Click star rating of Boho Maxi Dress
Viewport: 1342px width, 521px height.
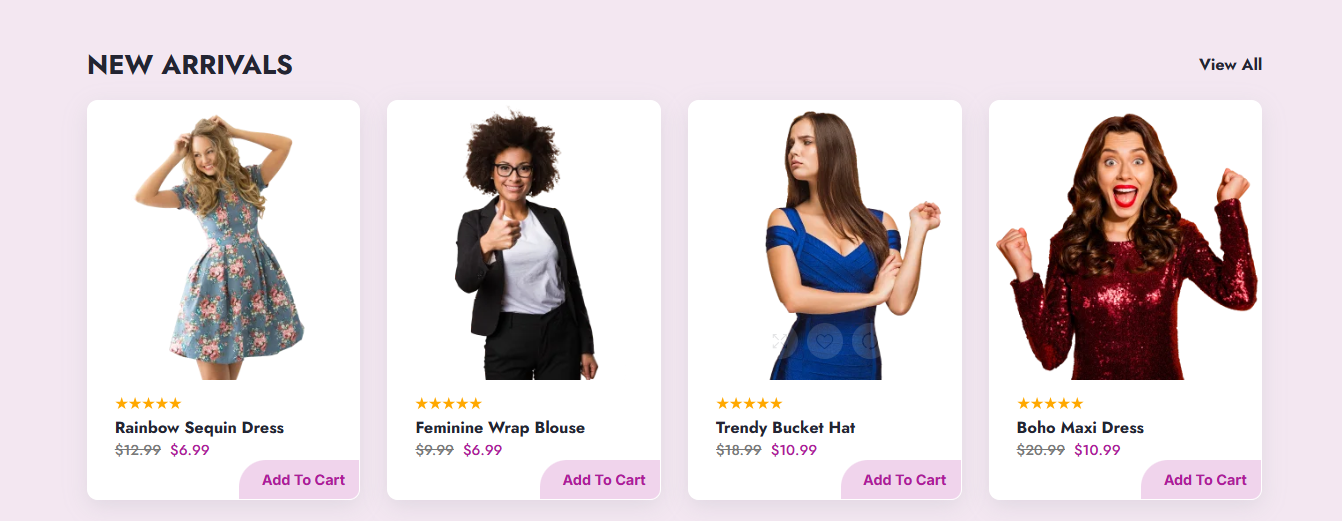point(1050,404)
